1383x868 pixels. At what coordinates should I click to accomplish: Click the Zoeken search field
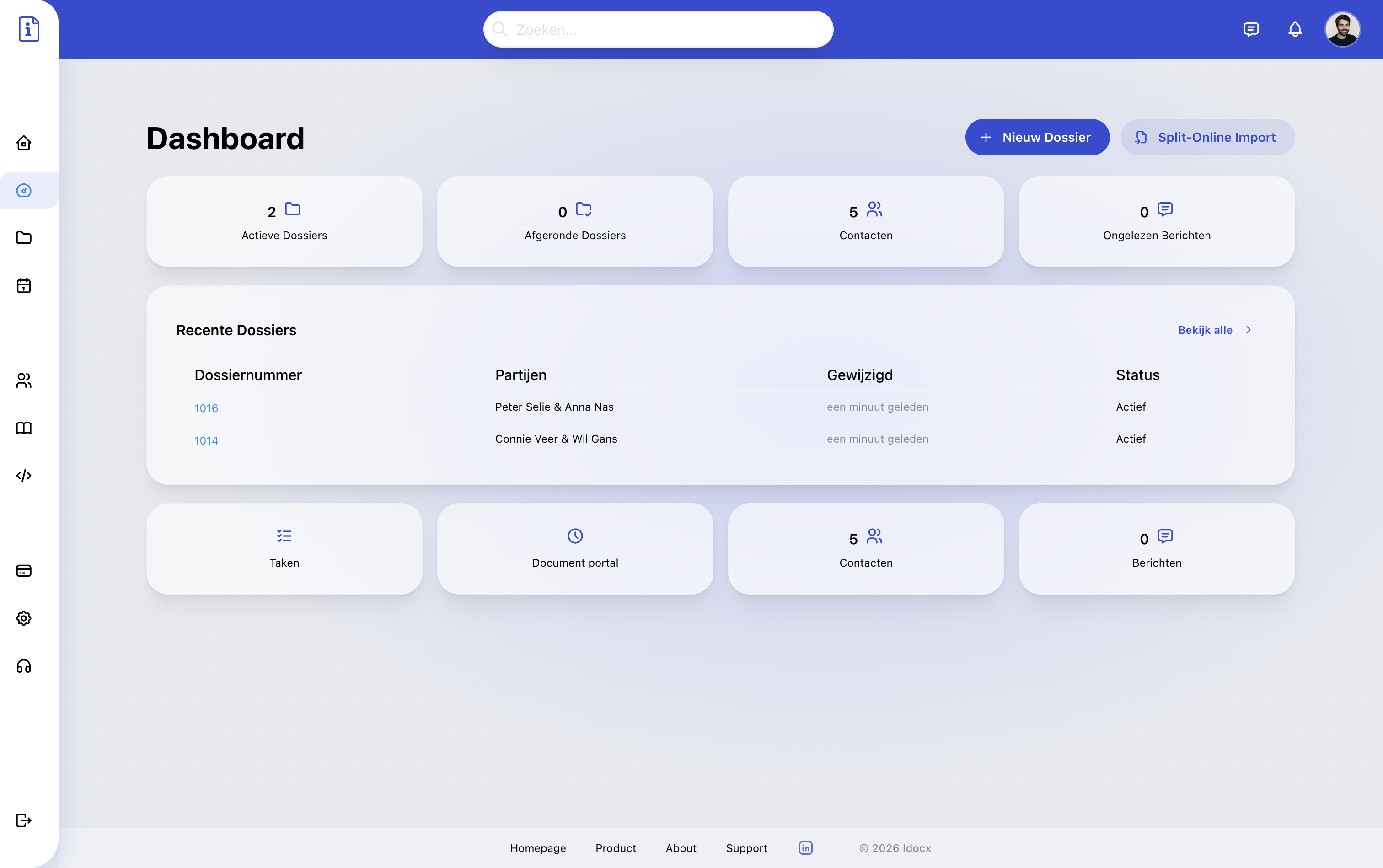coord(658,29)
